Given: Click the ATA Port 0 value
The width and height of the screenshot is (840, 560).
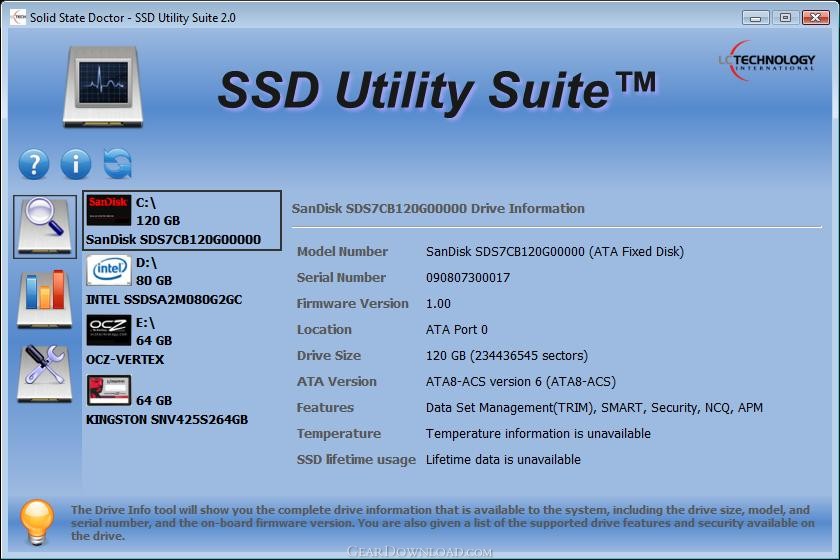Looking at the screenshot, I should click(x=457, y=330).
